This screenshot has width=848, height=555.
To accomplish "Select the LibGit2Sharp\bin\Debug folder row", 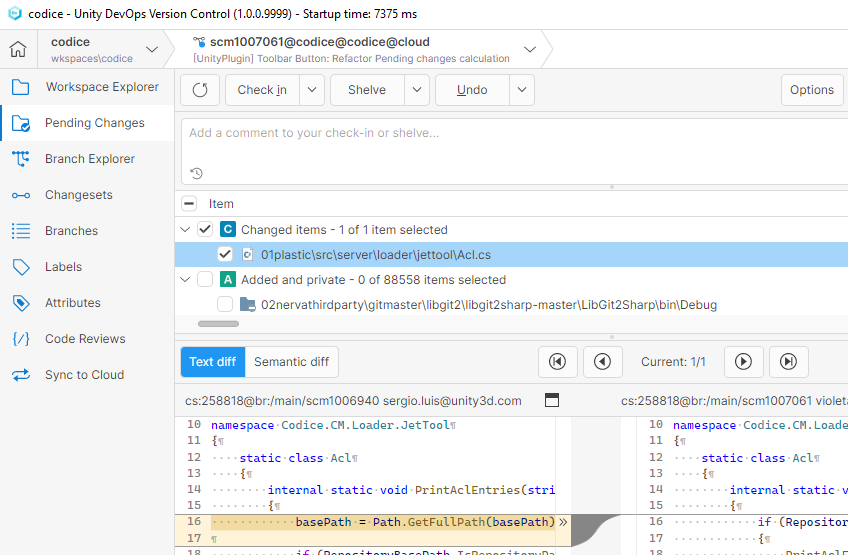I will tap(511, 305).
